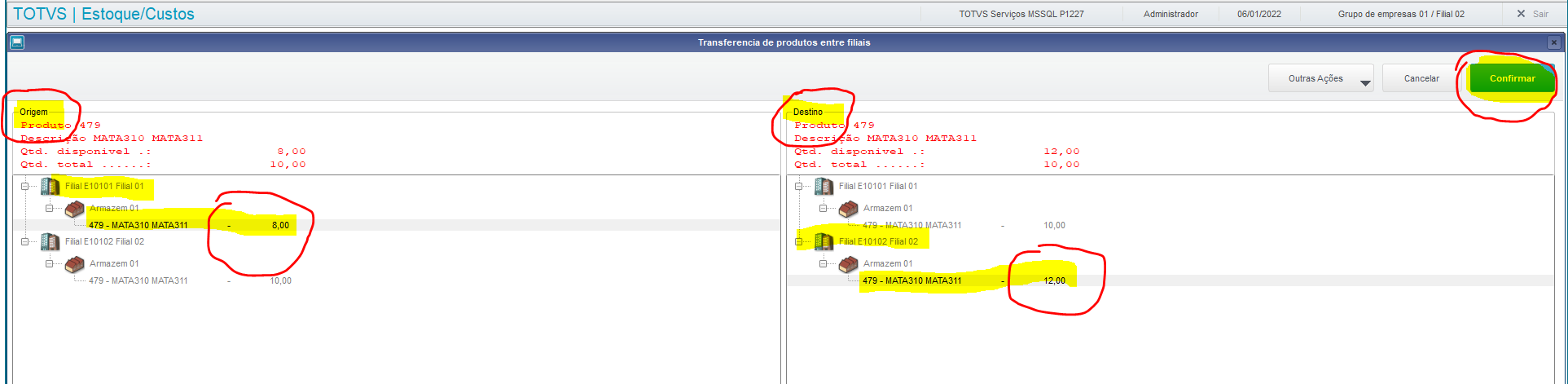The height and width of the screenshot is (384, 1568).
Task: Click Grupo de empresas 01 / Filial 02 label
Action: point(1401,14)
